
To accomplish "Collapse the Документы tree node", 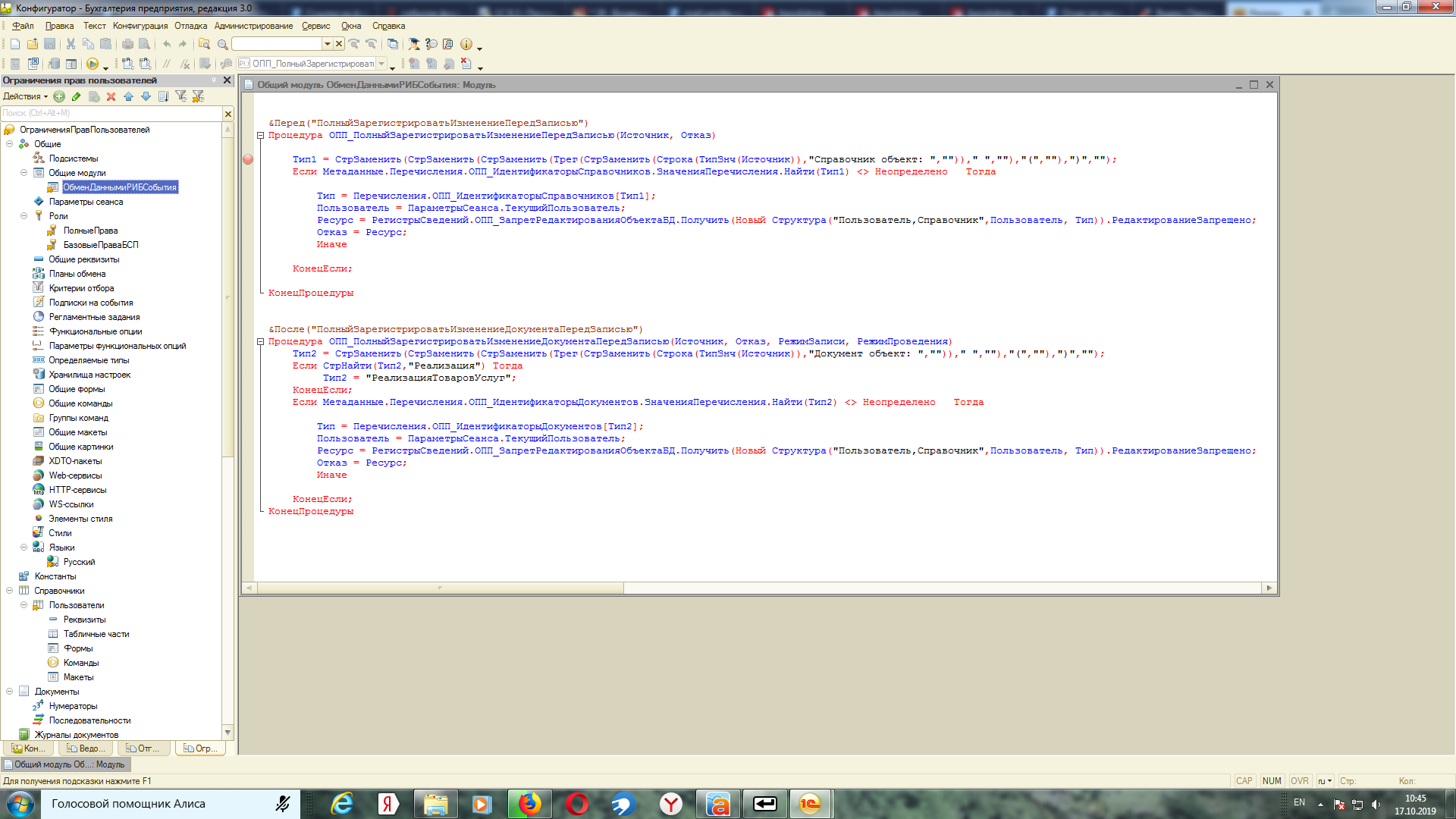I will pyautogui.click(x=10, y=692).
